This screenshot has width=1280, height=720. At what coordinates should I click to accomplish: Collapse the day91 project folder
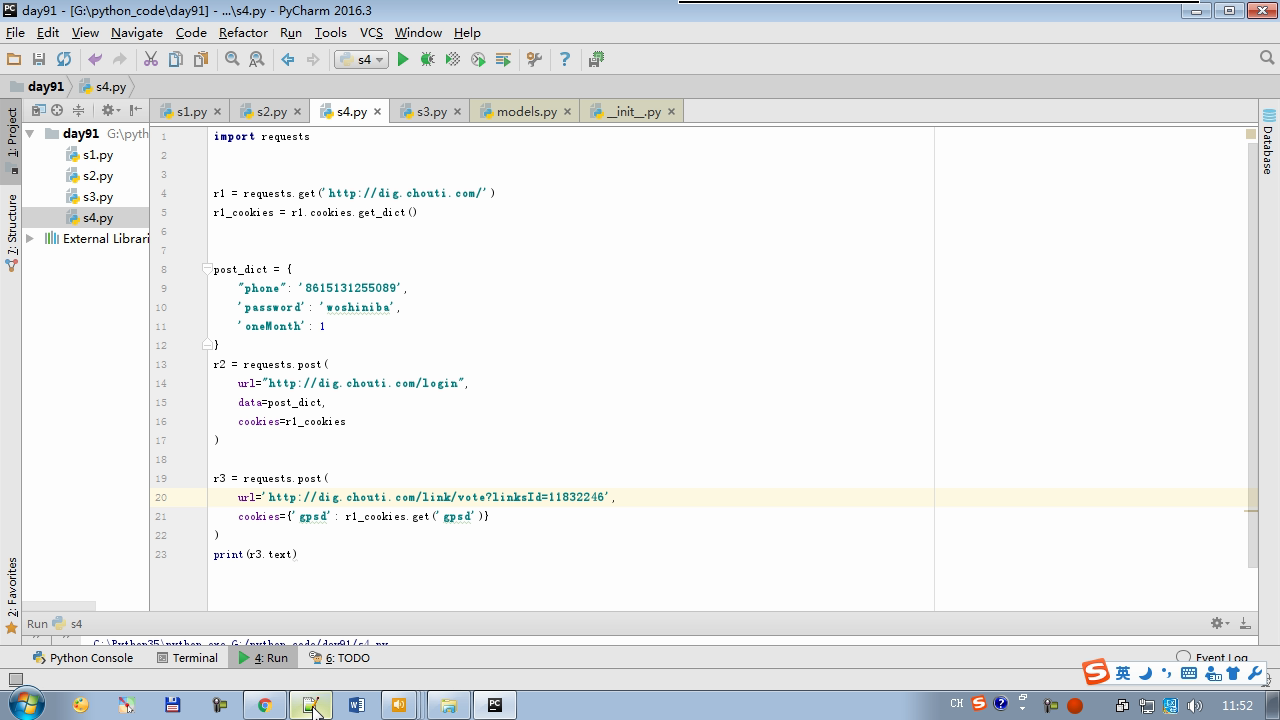coord(30,134)
